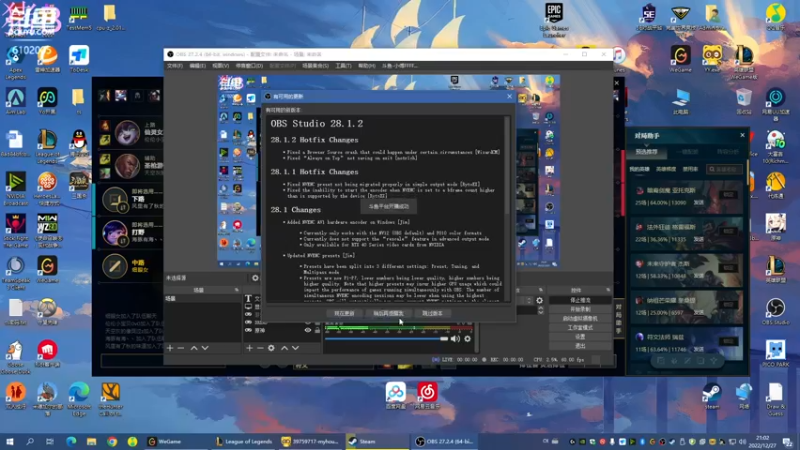The width and height of the screenshot is (800, 450).
Task: Select the 场景 entry in OBS scenes list
Action: click(203, 299)
